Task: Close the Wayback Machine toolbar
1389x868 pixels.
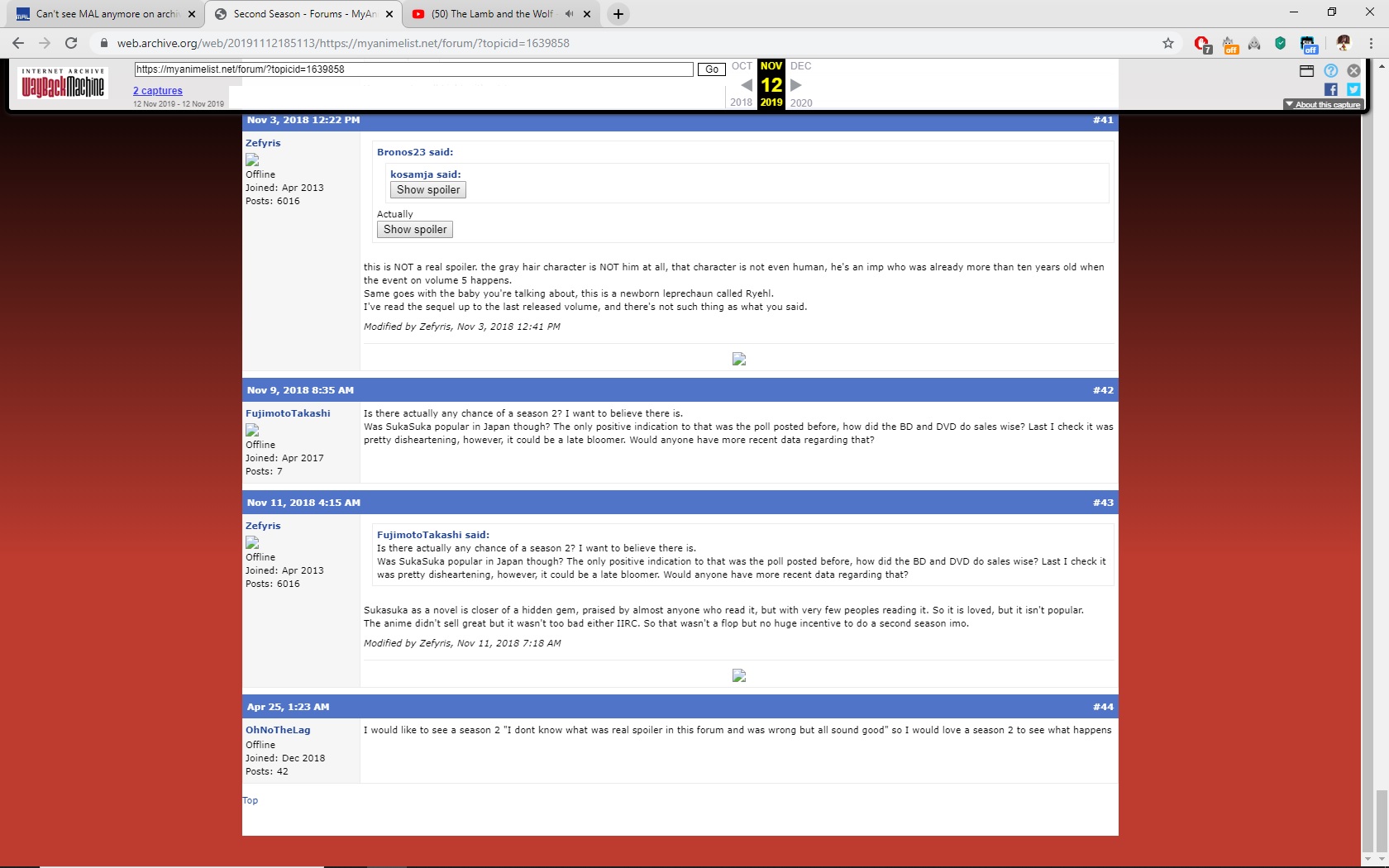Action: [1353, 71]
